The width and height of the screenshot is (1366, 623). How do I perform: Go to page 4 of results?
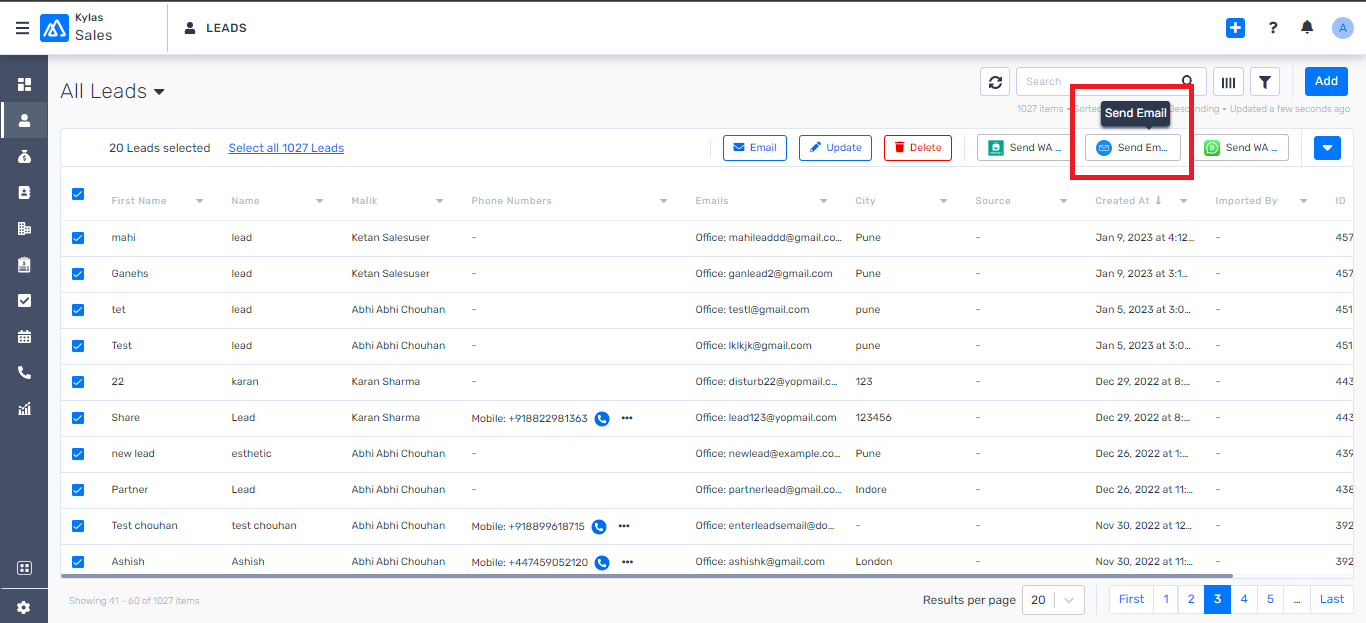(x=1244, y=599)
